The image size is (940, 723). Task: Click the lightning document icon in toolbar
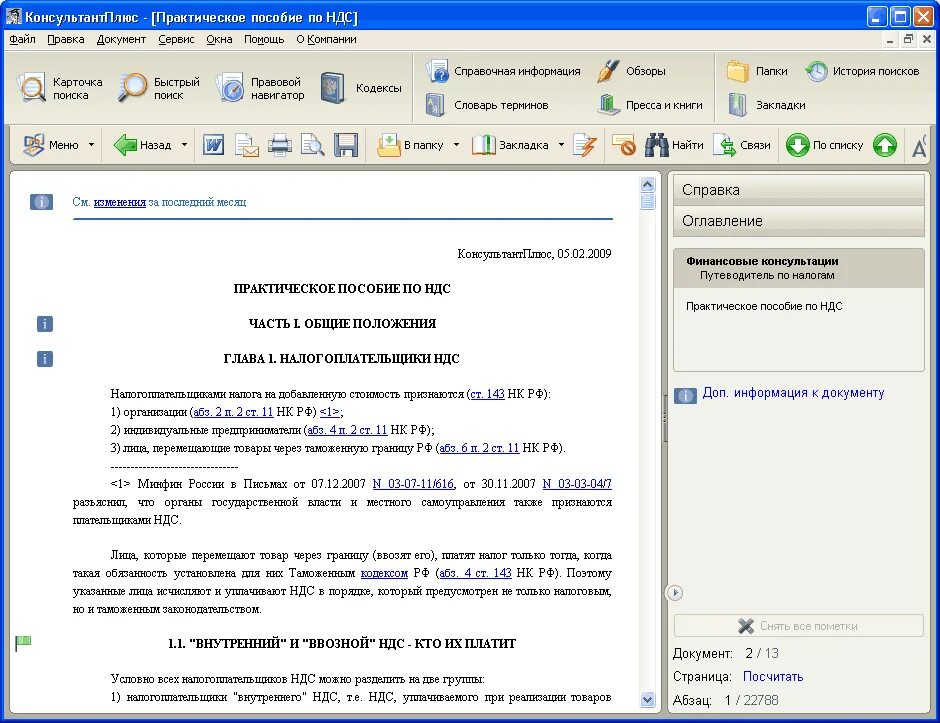pyautogui.click(x=585, y=145)
